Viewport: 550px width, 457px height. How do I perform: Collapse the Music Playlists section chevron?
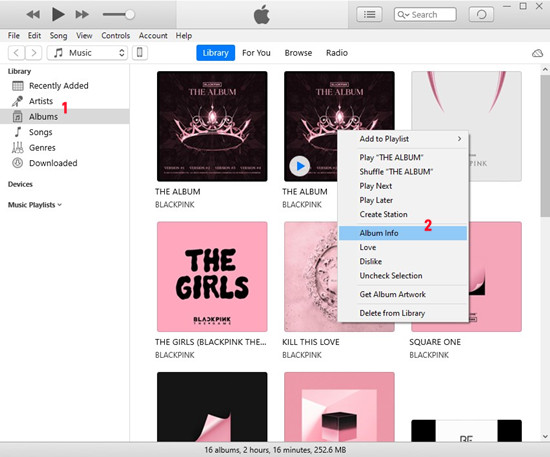tap(60, 204)
